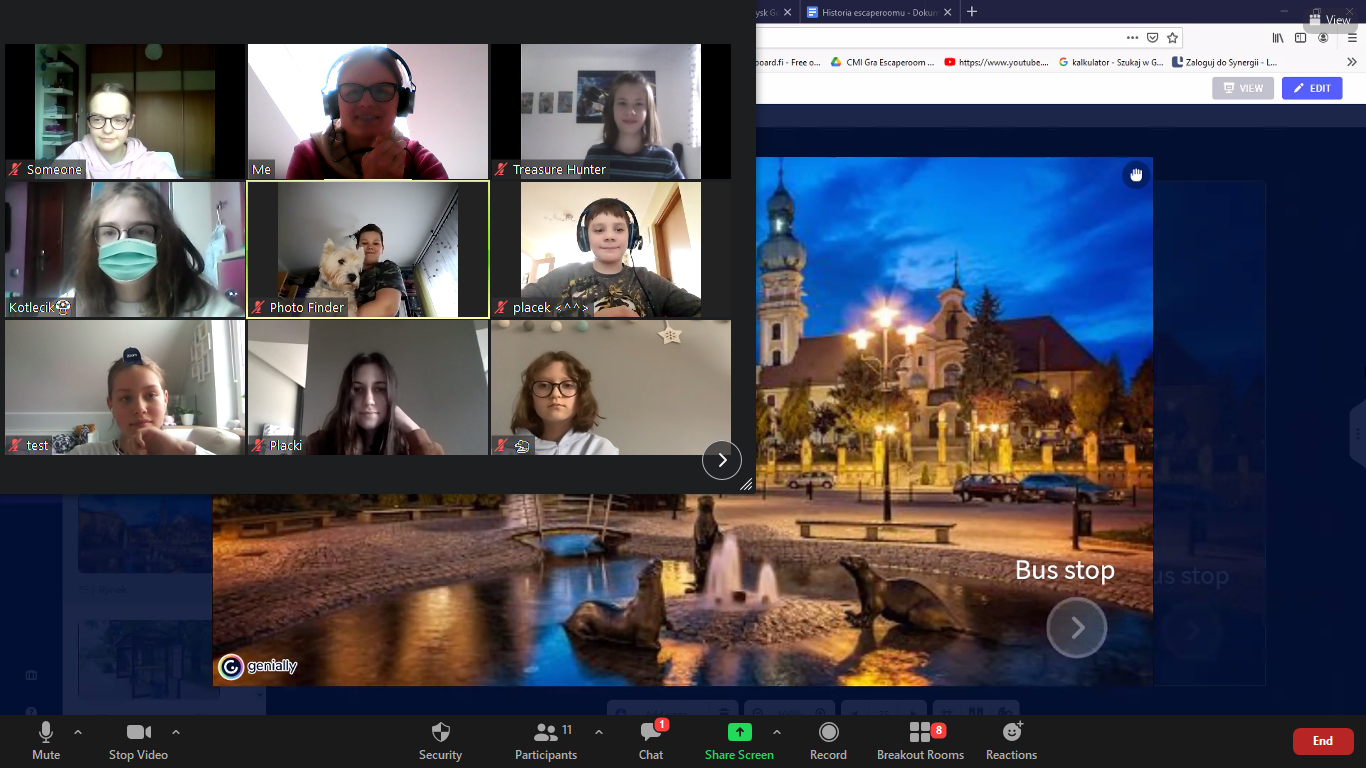Open the Reactions menu

1011,740
